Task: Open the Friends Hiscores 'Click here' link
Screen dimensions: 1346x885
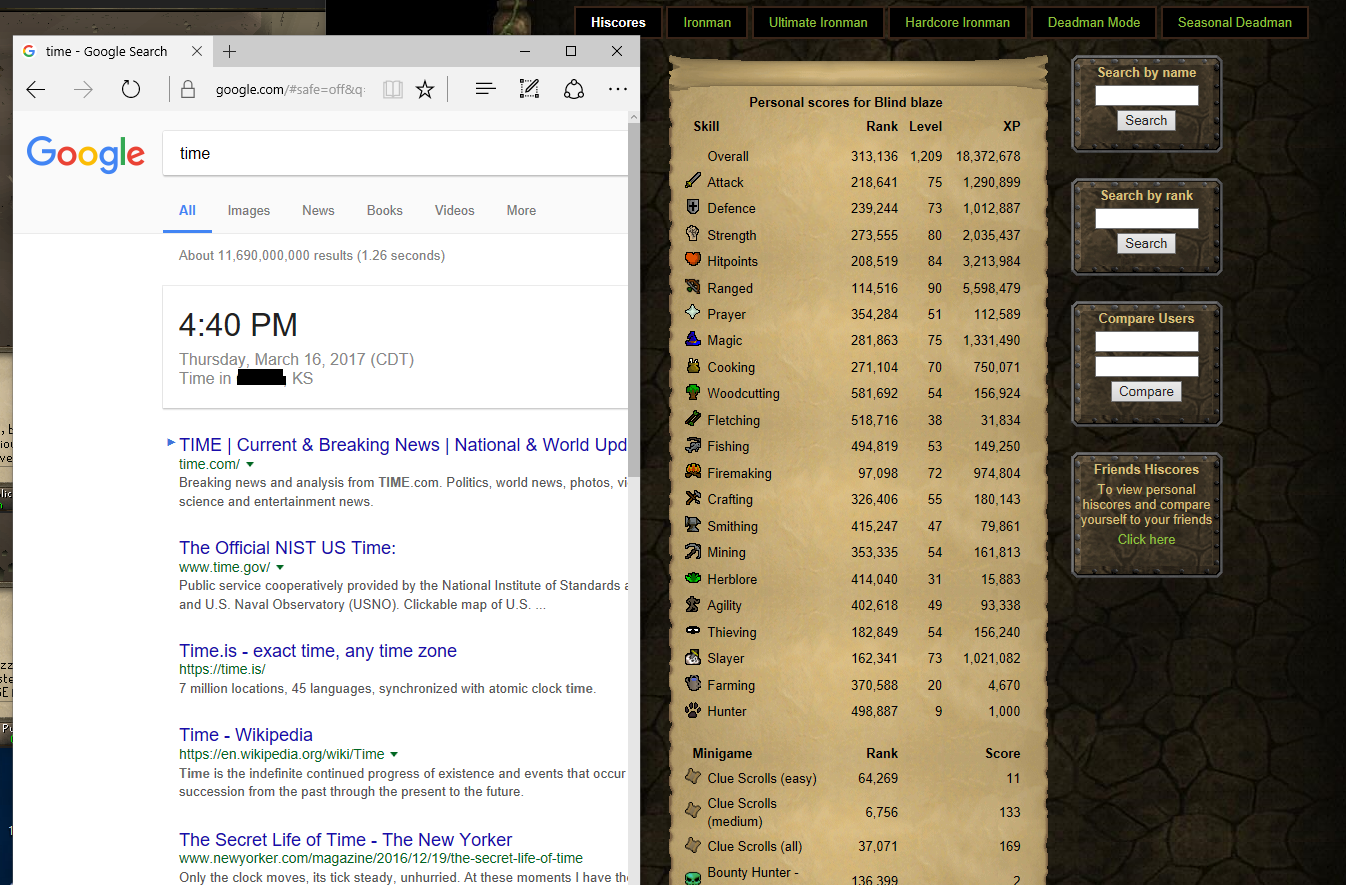Action: (x=1146, y=539)
